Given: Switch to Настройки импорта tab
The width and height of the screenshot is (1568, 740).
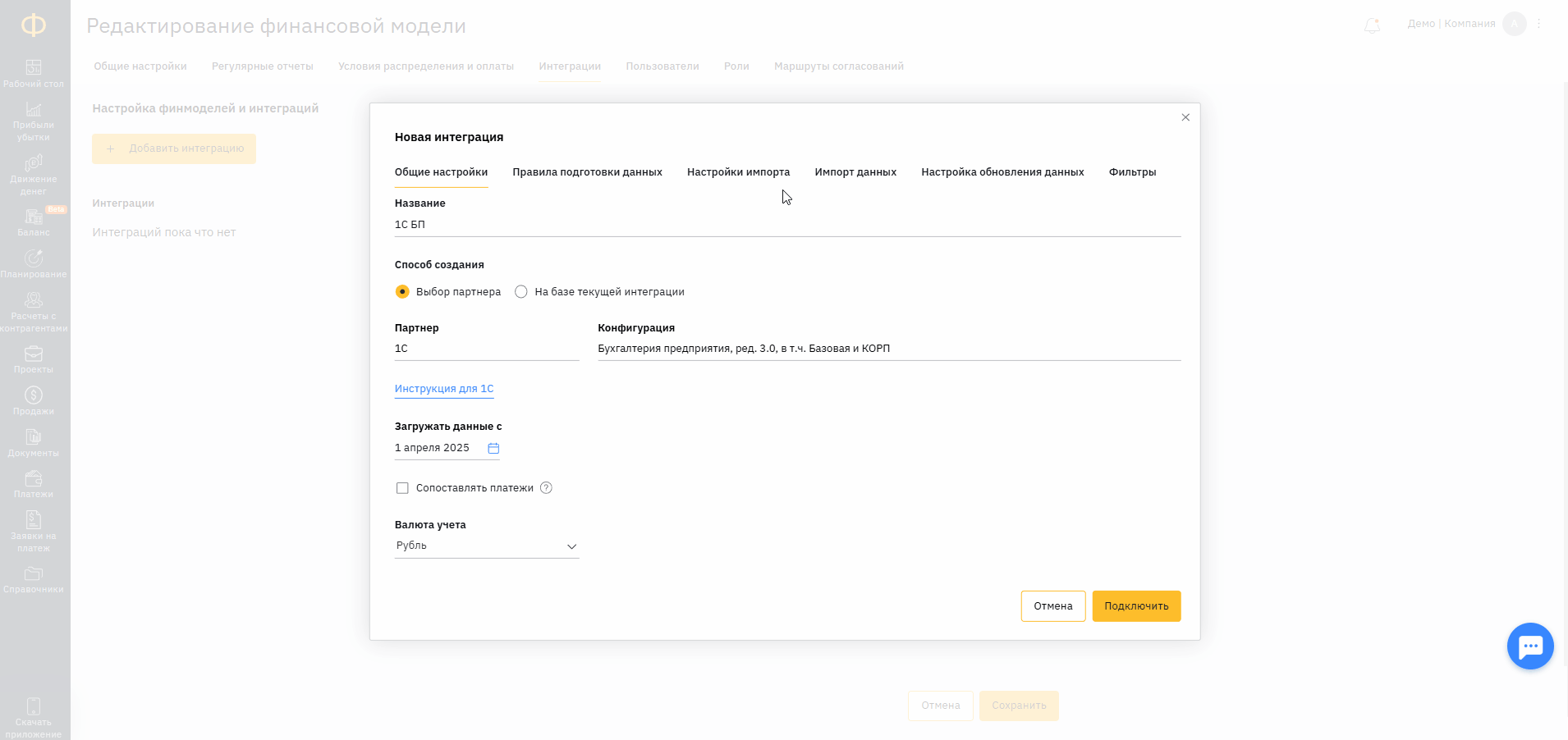Looking at the screenshot, I should click(x=738, y=172).
